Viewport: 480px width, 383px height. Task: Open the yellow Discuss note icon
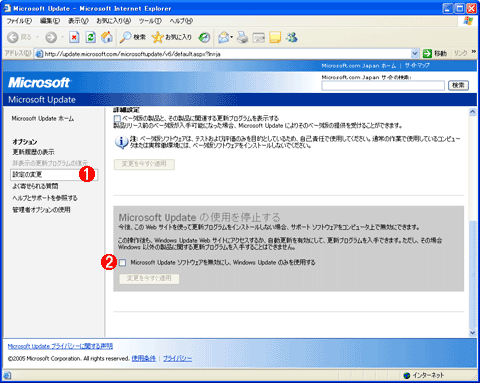point(275,37)
